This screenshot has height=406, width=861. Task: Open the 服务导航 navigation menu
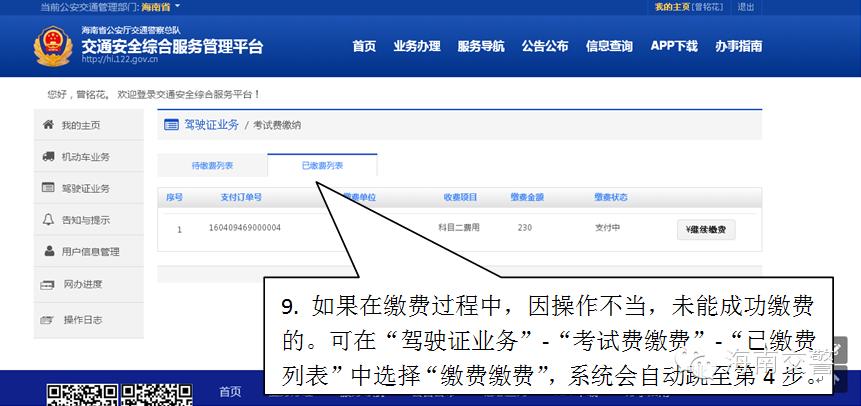point(481,46)
